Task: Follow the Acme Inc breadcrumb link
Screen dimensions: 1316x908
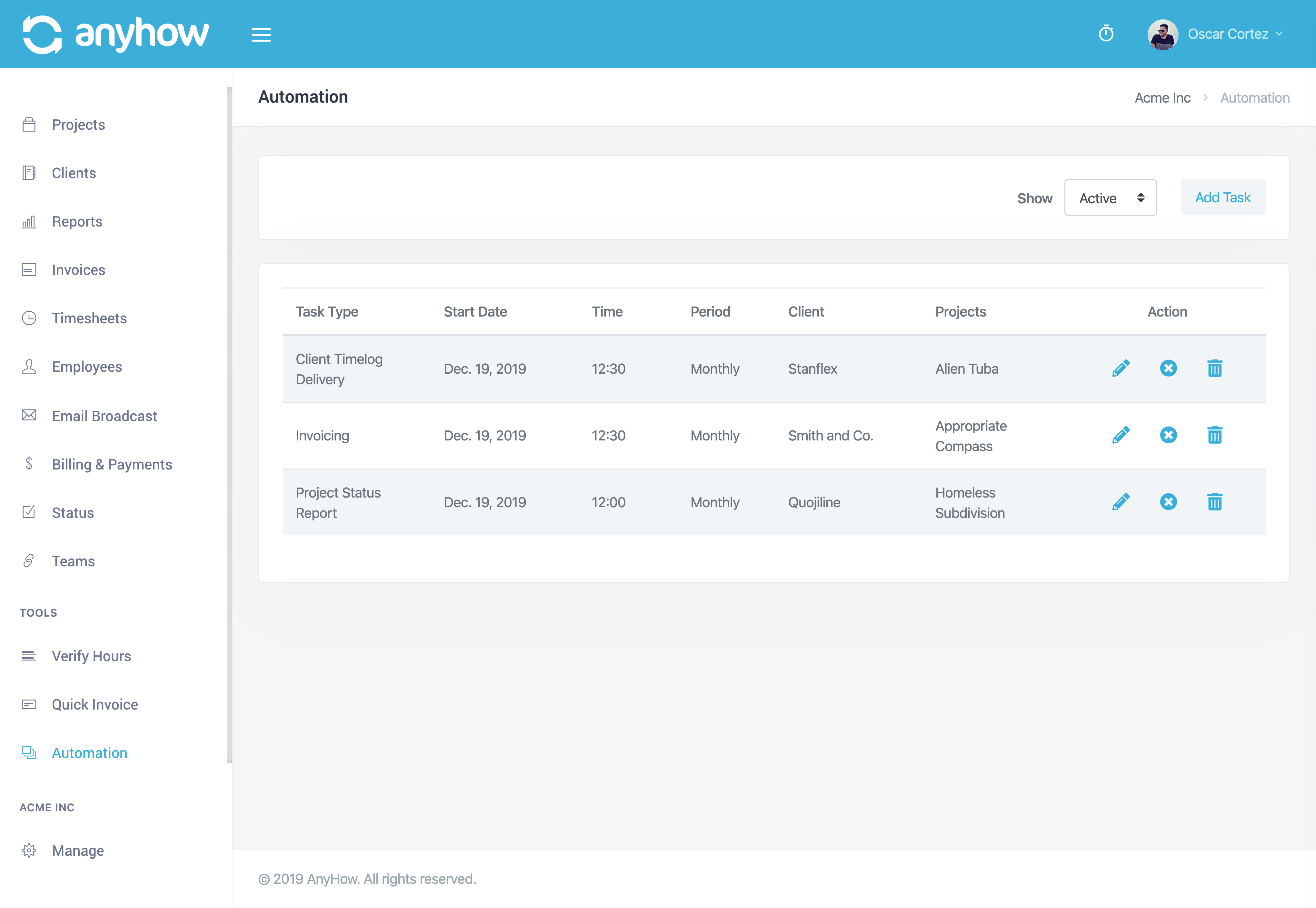Action: tap(1162, 97)
